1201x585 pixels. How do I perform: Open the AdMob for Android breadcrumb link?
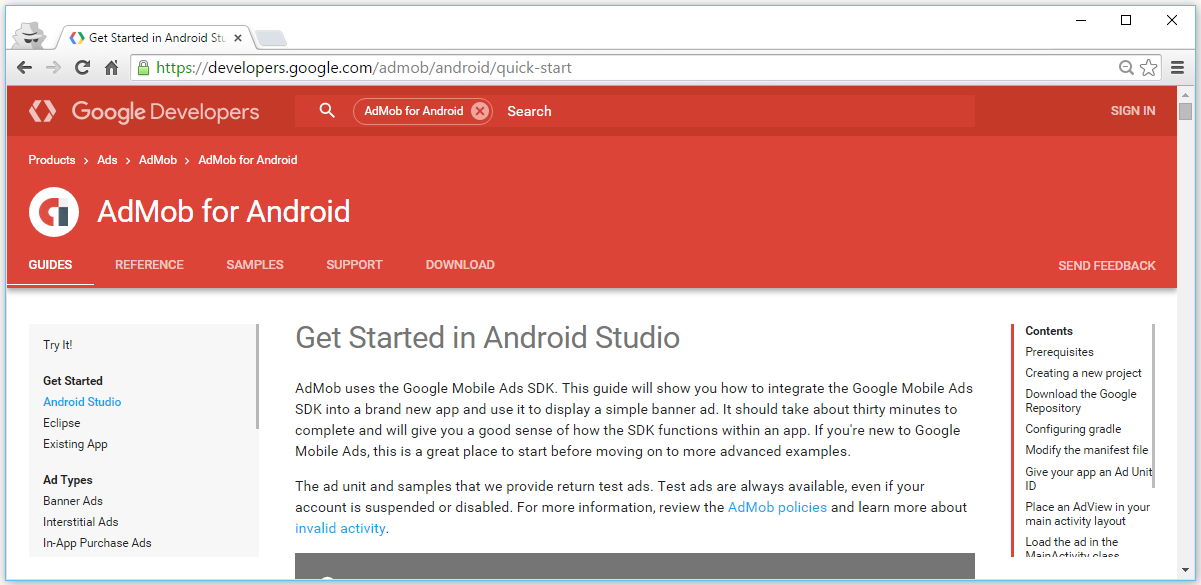(248, 160)
